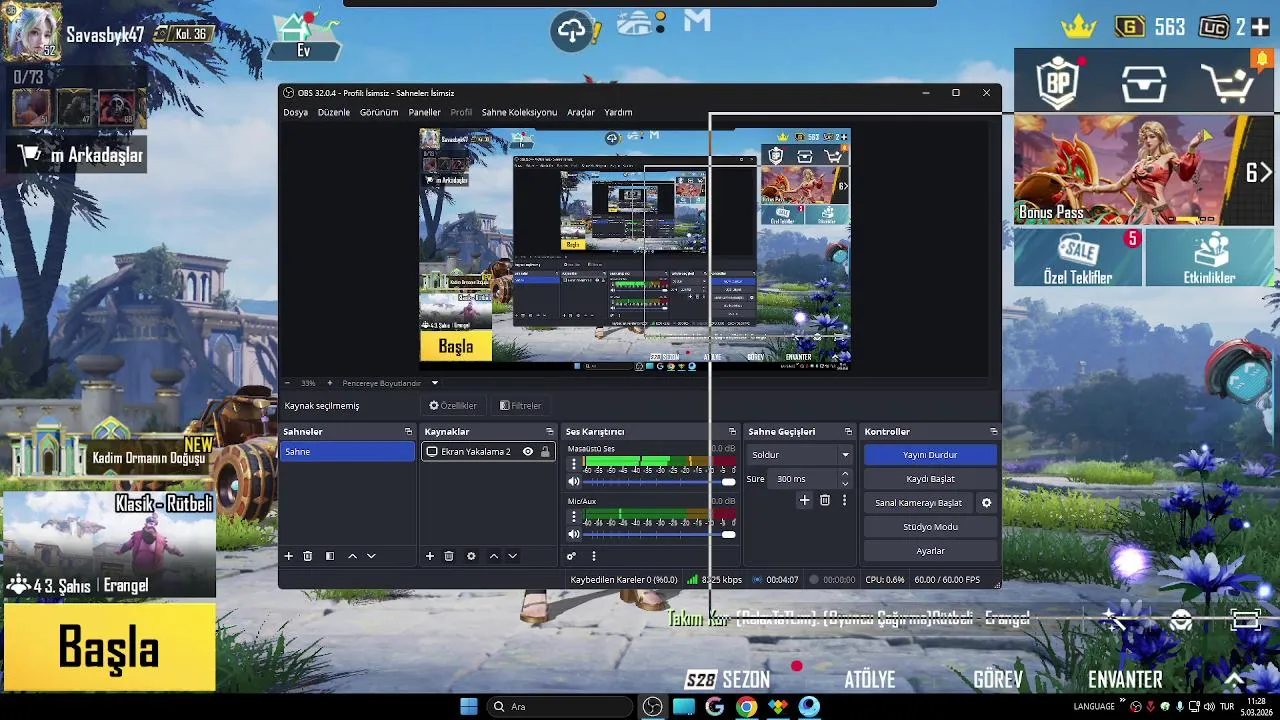Decrease transition Süre with down arrow
Screen dimensions: 1280x720
point(845,484)
